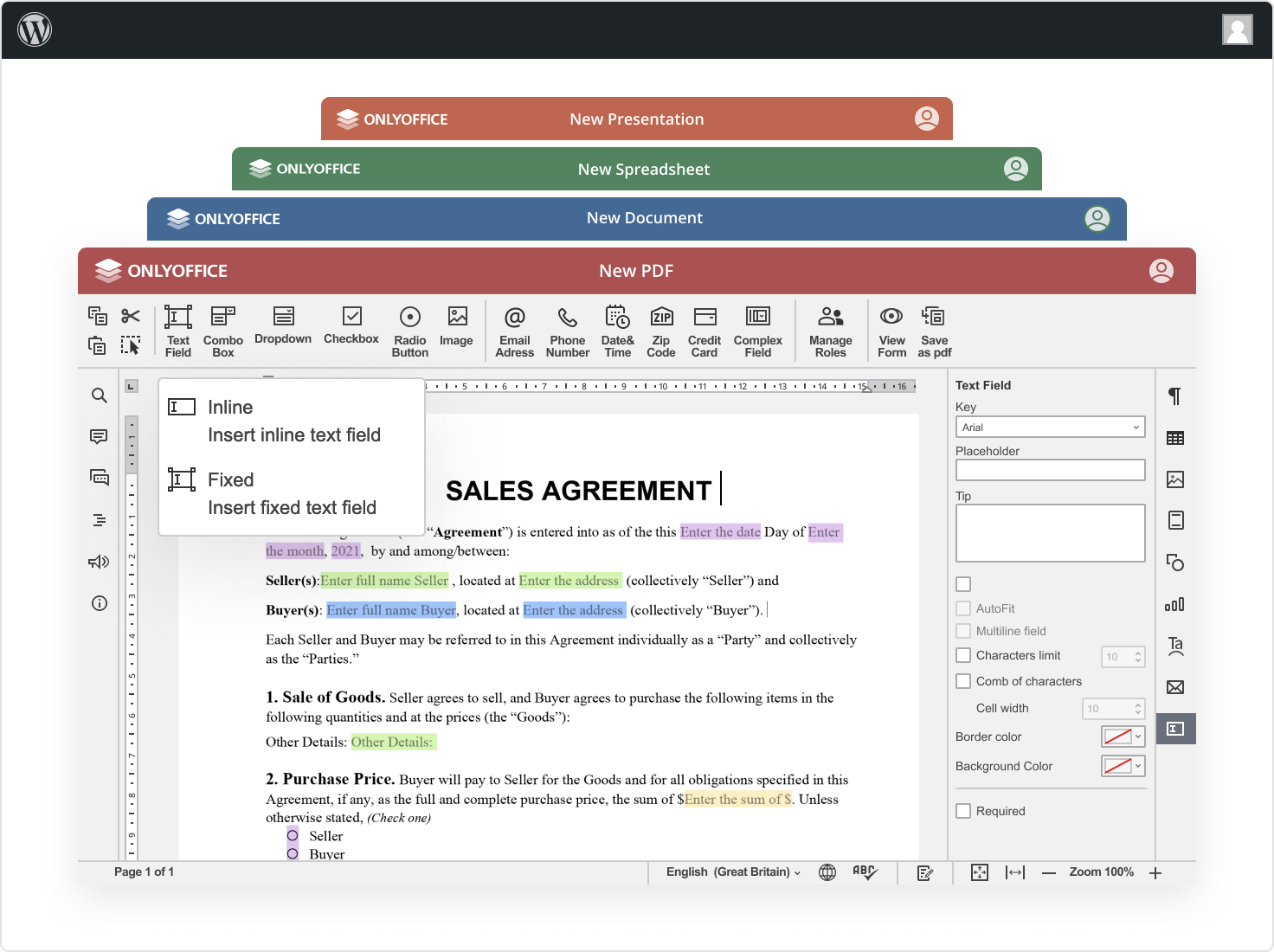Image resolution: width=1274 pixels, height=952 pixels.
Task: Open the Feedback megaphone icon
Action: pyautogui.click(x=100, y=562)
